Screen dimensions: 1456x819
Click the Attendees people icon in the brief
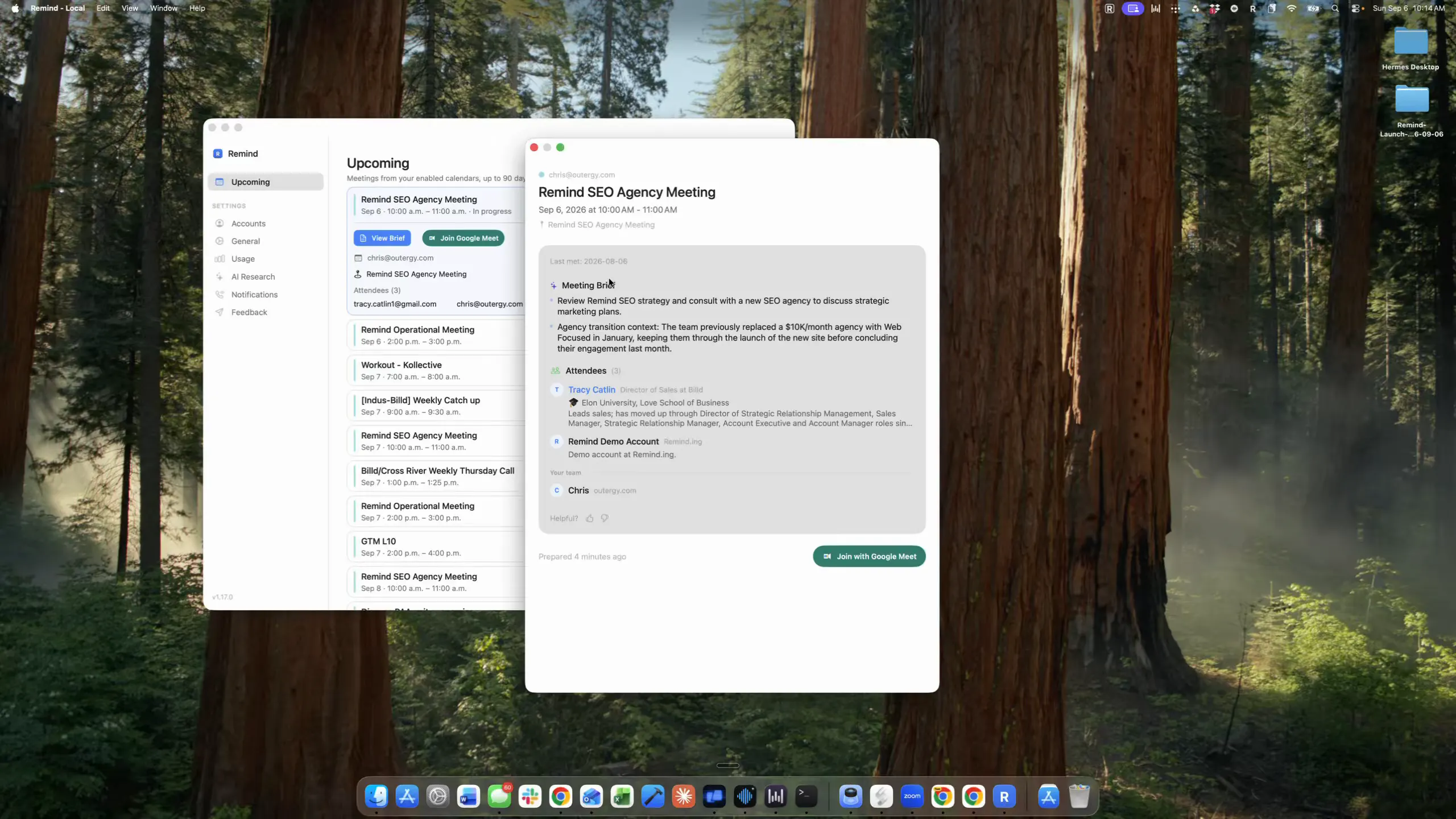point(555,371)
